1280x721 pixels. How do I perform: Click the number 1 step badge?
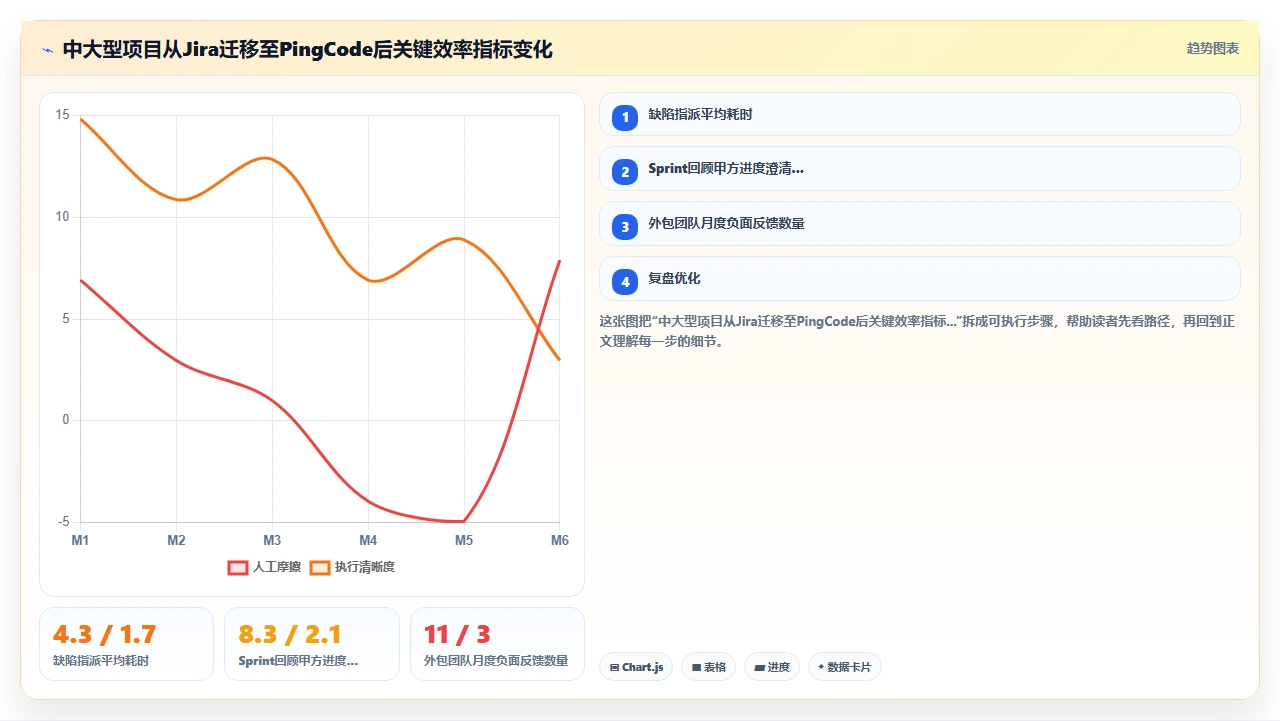(625, 117)
